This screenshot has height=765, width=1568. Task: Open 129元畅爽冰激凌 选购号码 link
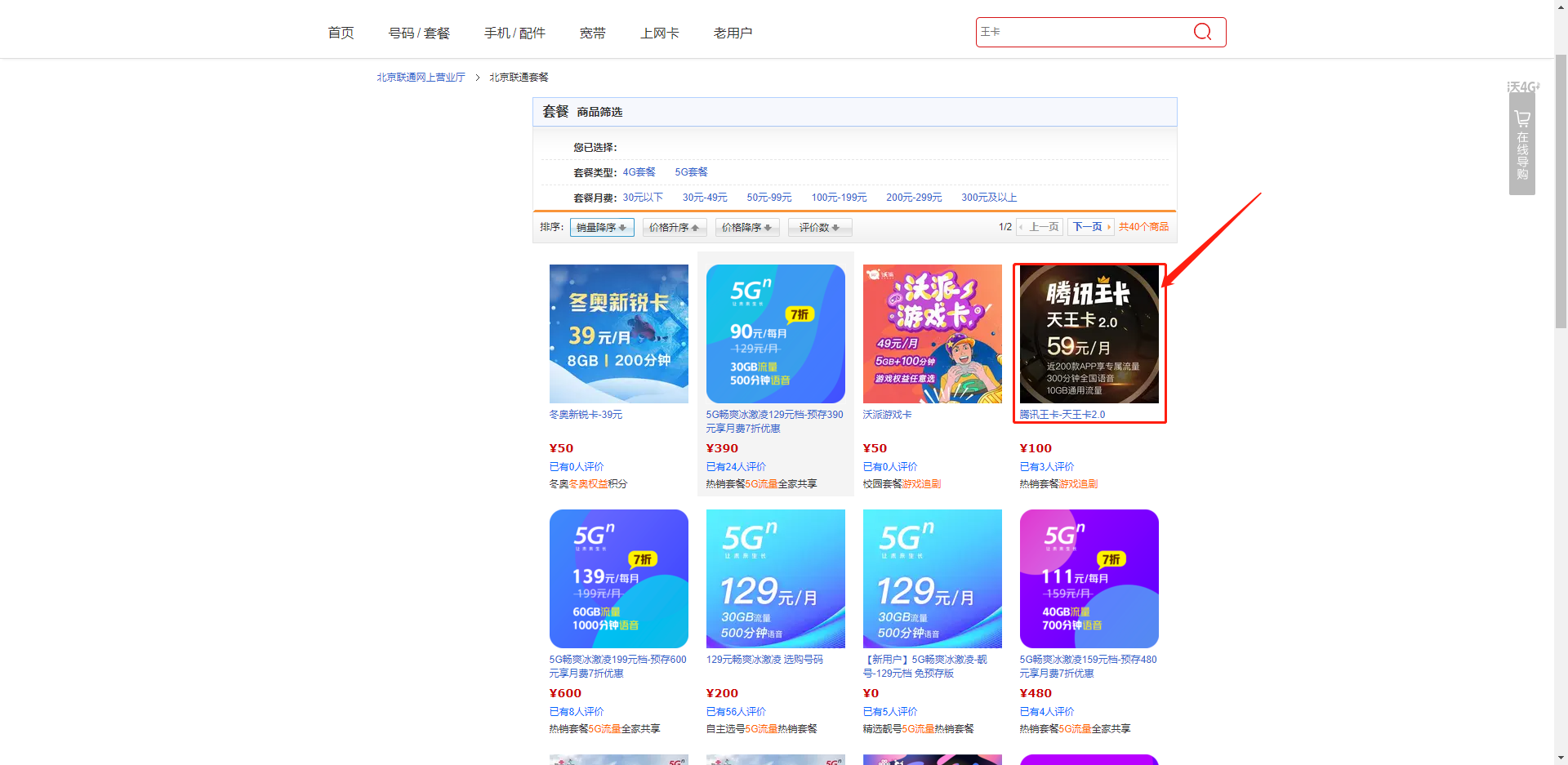pos(764,660)
